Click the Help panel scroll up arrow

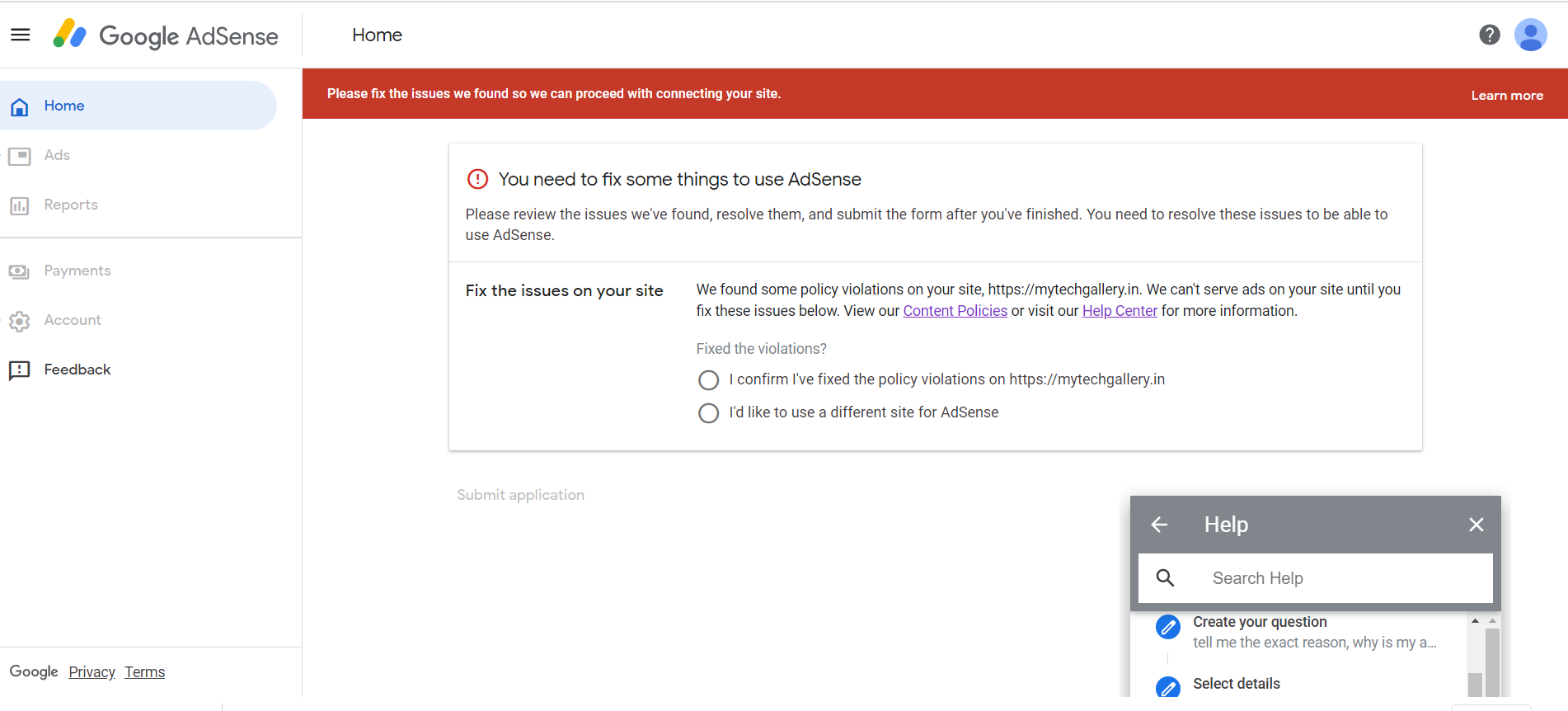1475,621
